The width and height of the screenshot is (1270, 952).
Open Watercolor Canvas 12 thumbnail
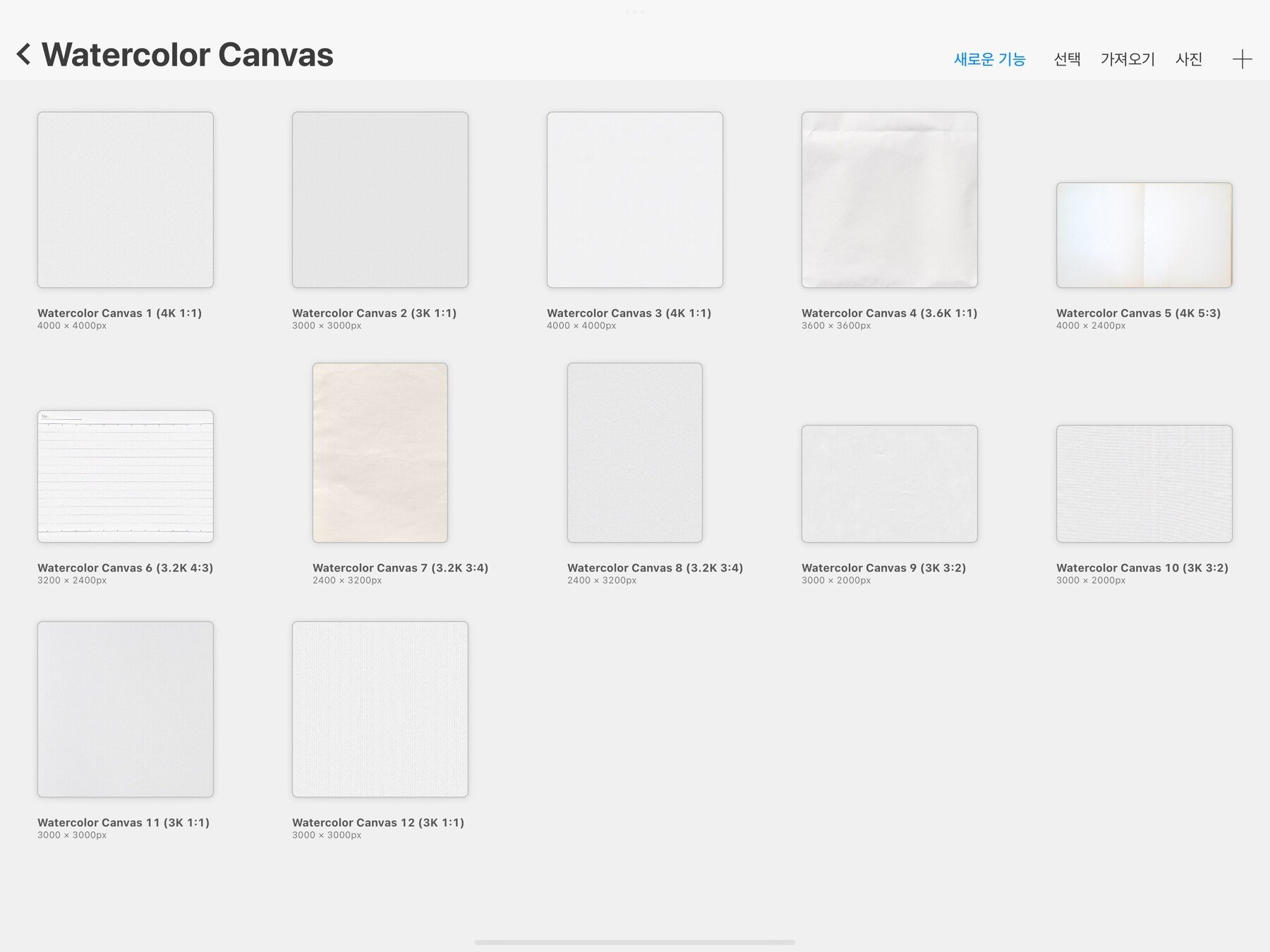point(380,709)
